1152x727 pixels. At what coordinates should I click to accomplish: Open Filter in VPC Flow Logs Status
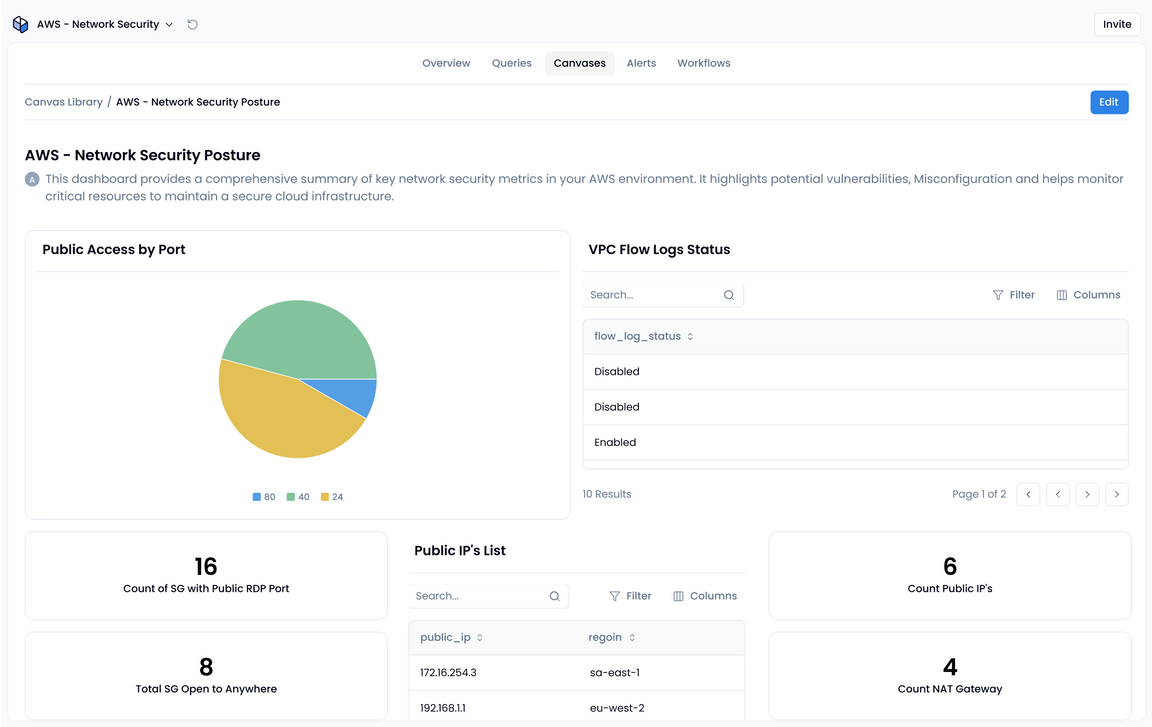pos(1013,295)
